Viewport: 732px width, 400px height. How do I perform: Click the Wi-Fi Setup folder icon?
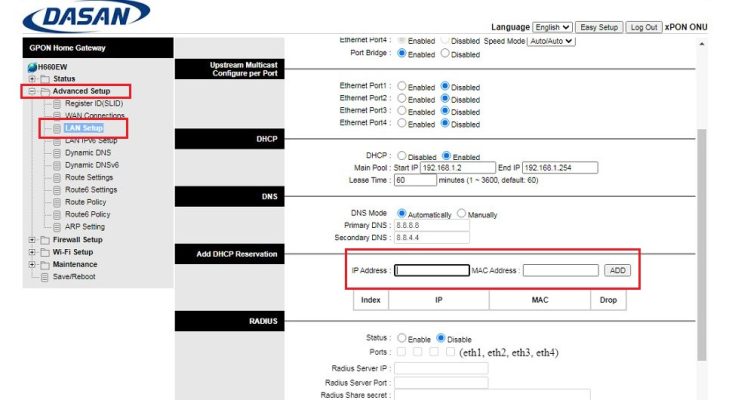pyautogui.click(x=45, y=253)
